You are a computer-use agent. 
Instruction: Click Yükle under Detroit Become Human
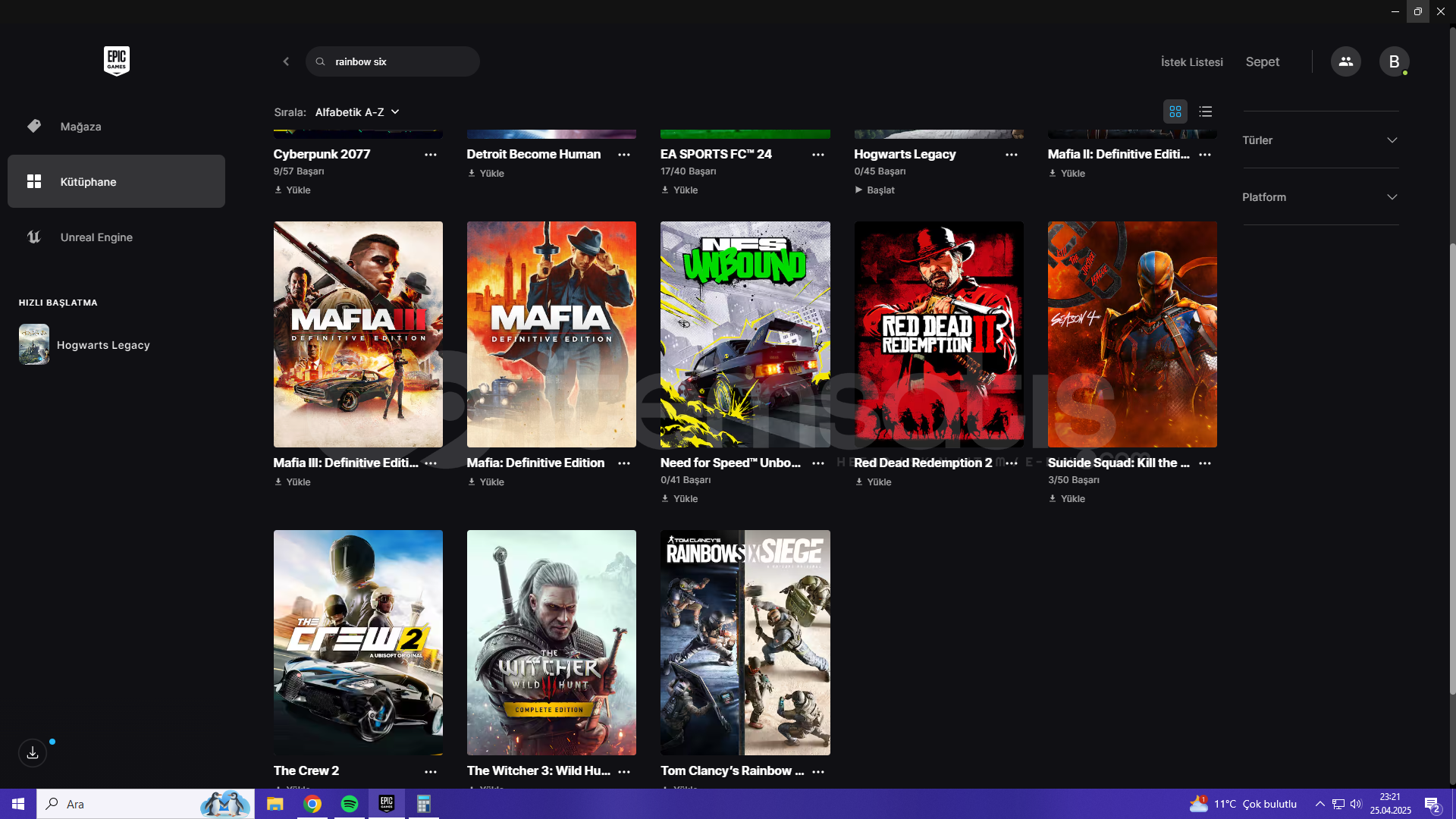pyautogui.click(x=486, y=174)
